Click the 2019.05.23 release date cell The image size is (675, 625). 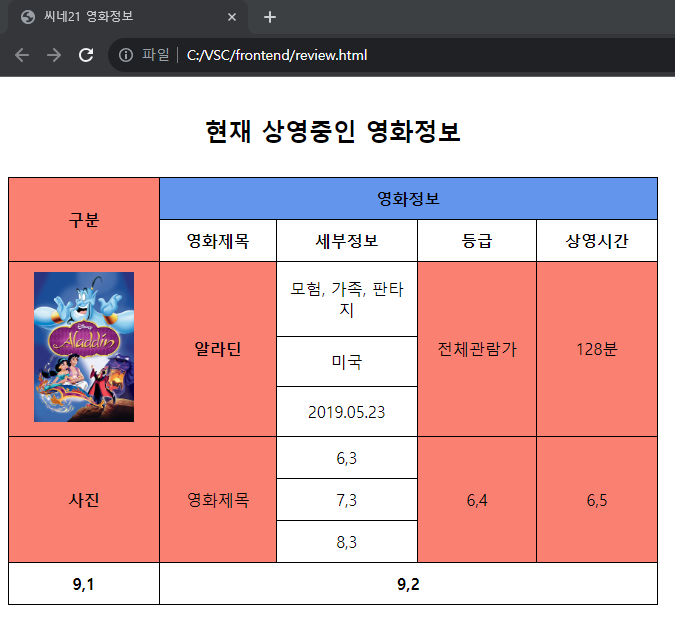pos(347,412)
